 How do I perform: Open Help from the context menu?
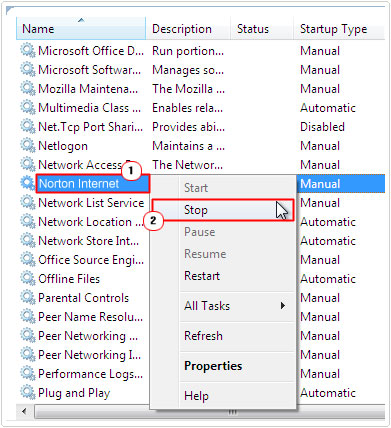click(196, 396)
